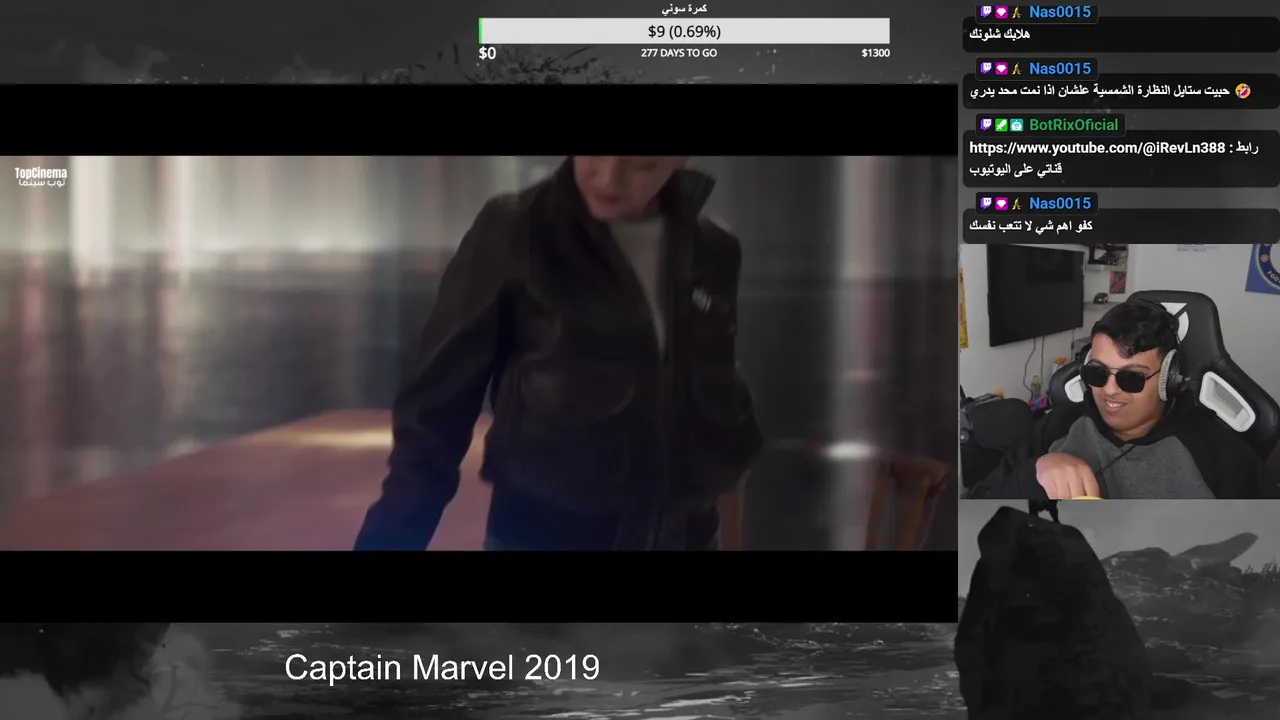Click the teal robot badge beside BotRixOficial
1280x720 pixels.
[x=1016, y=125]
